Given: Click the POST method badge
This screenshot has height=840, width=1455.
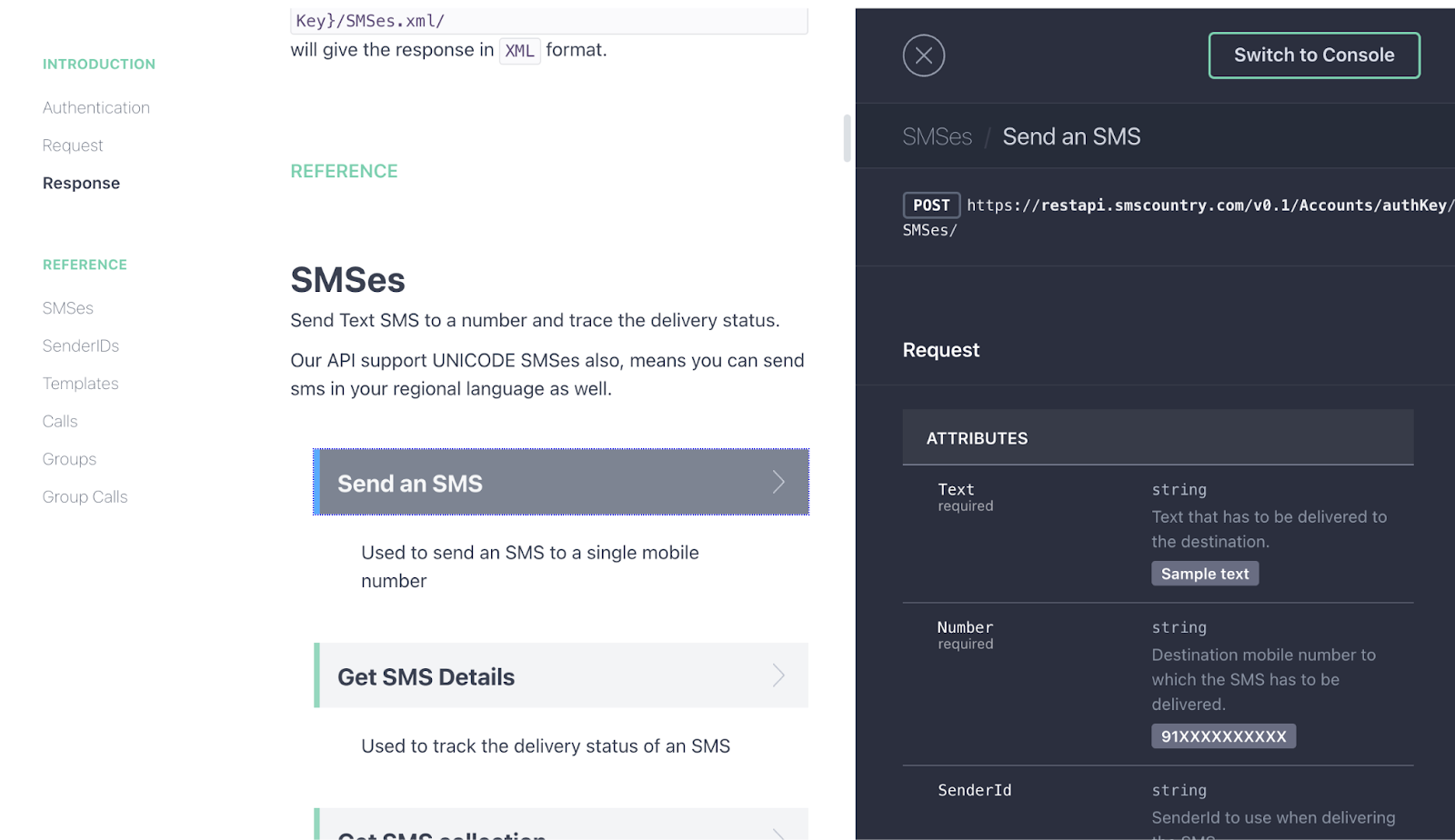Looking at the screenshot, I should coord(931,205).
